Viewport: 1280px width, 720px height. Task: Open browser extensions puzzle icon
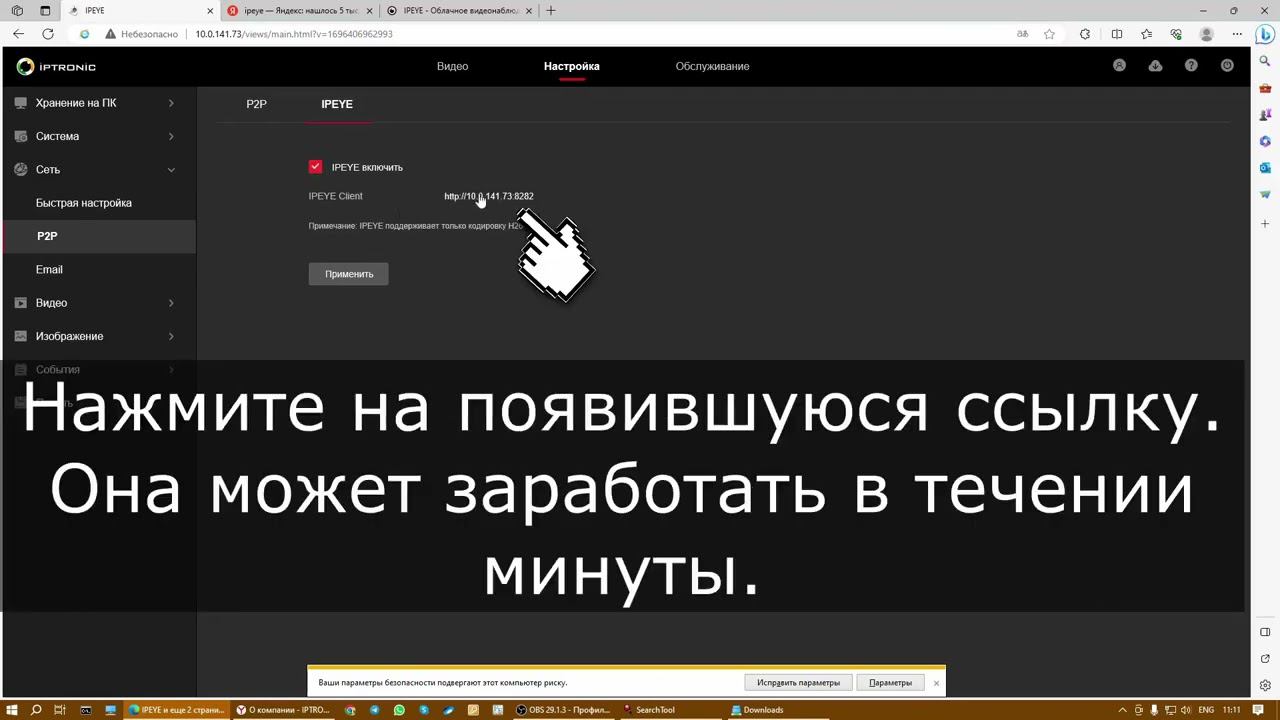click(x=1085, y=34)
